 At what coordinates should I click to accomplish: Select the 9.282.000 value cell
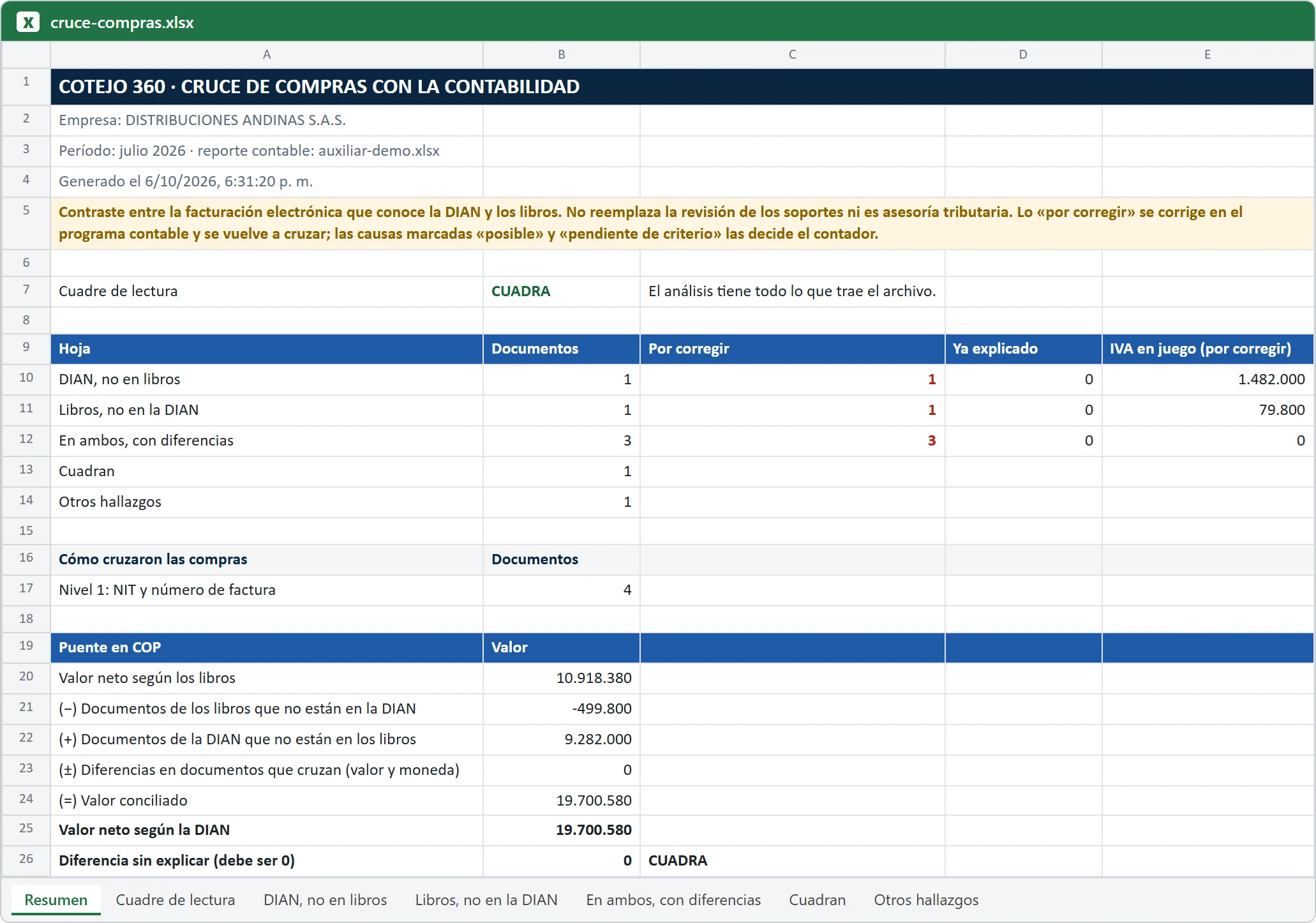coord(562,739)
